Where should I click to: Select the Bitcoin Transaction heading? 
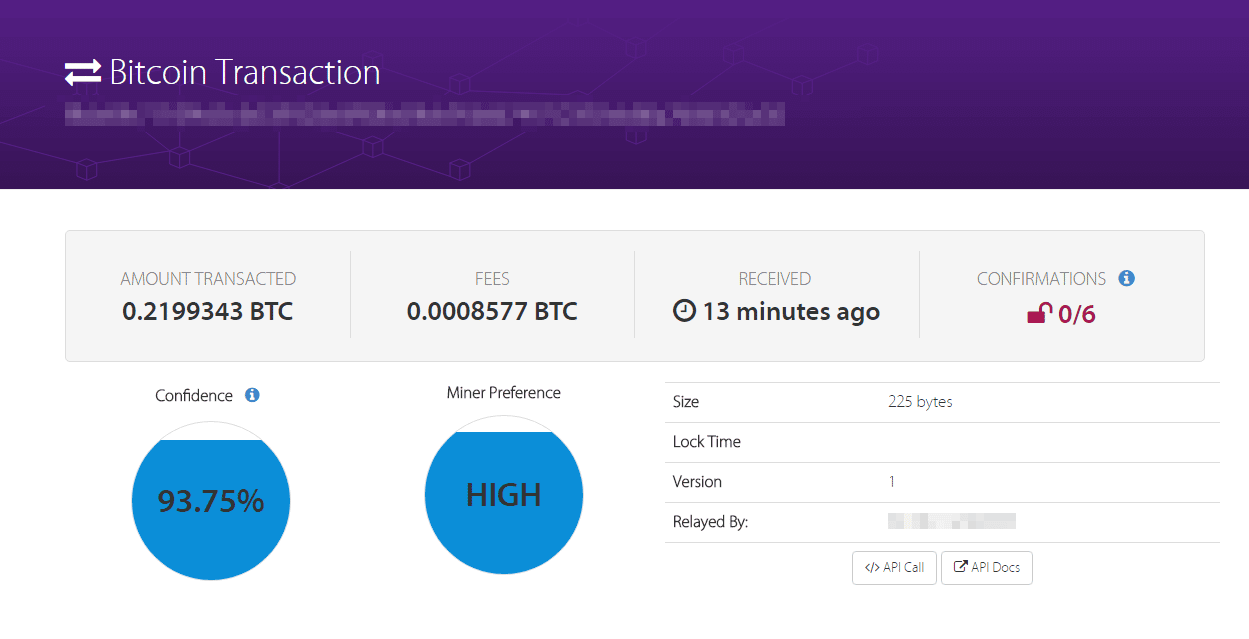tap(245, 73)
